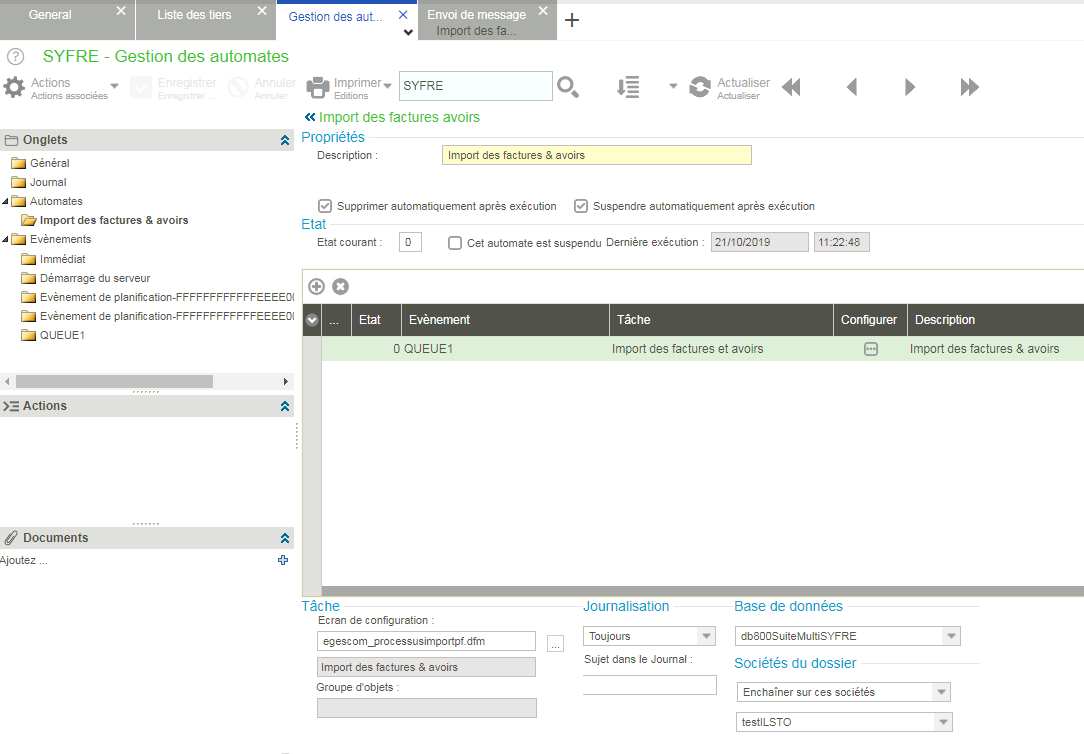
Task: Switch to the Liste des tiers tab
Action: [194, 15]
